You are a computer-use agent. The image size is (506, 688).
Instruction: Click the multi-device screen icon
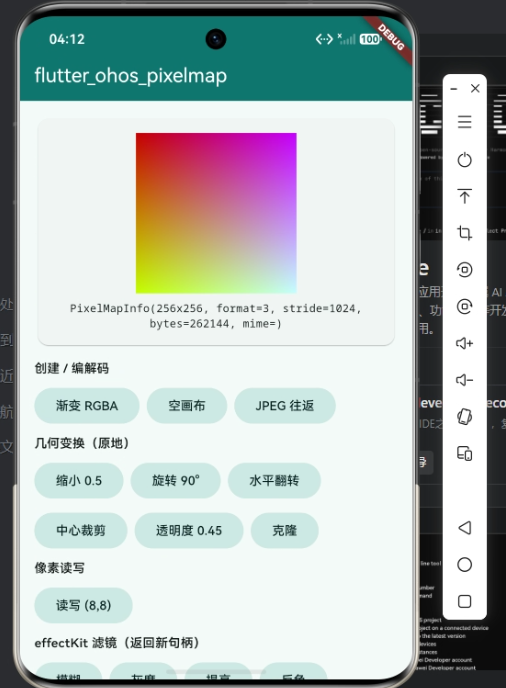click(x=464, y=453)
